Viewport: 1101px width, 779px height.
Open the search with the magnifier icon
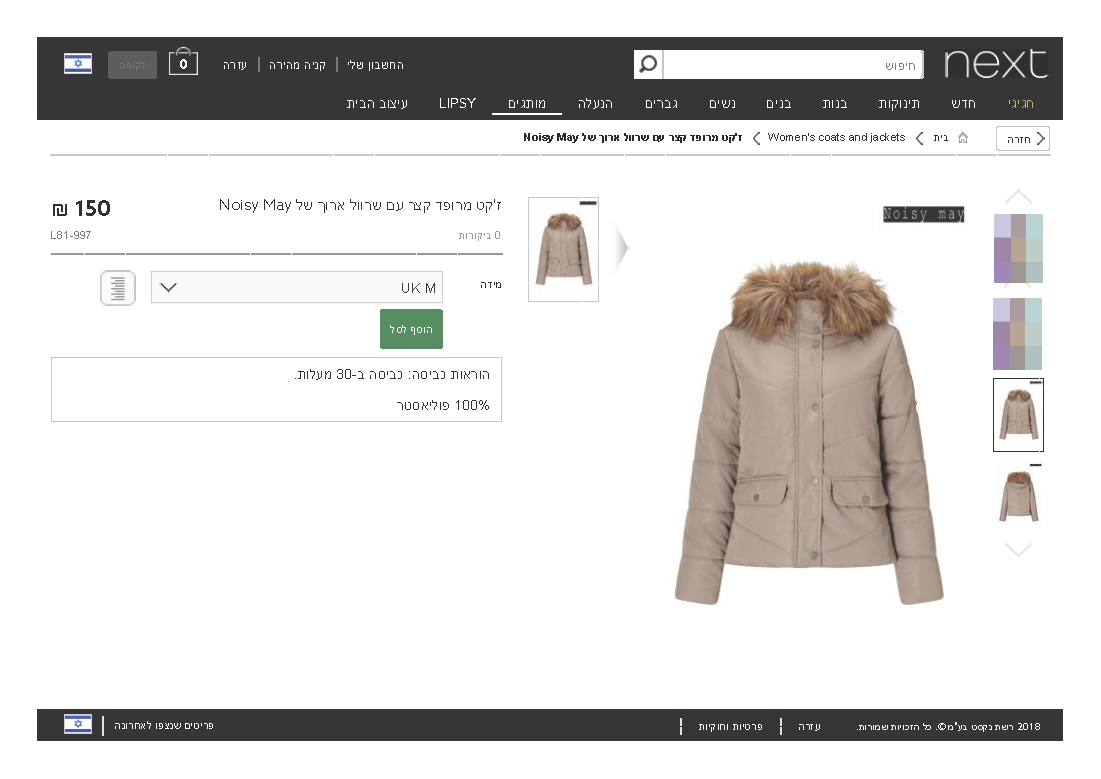[x=649, y=64]
